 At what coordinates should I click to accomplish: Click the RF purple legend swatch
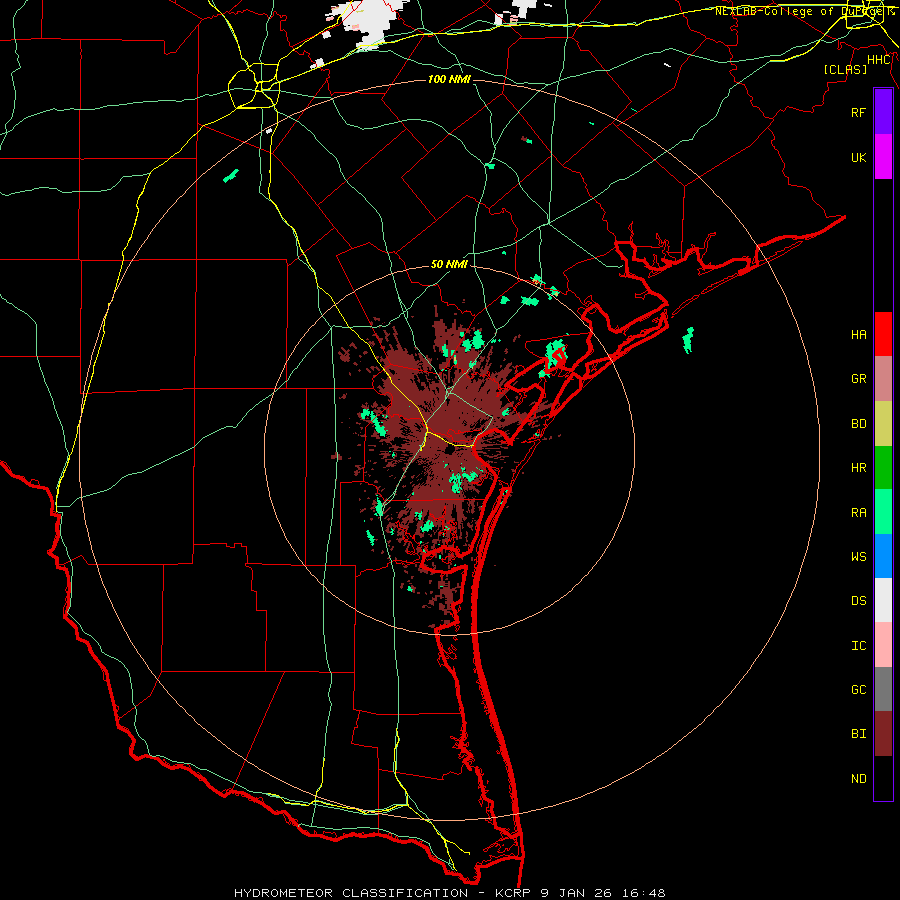[883, 112]
